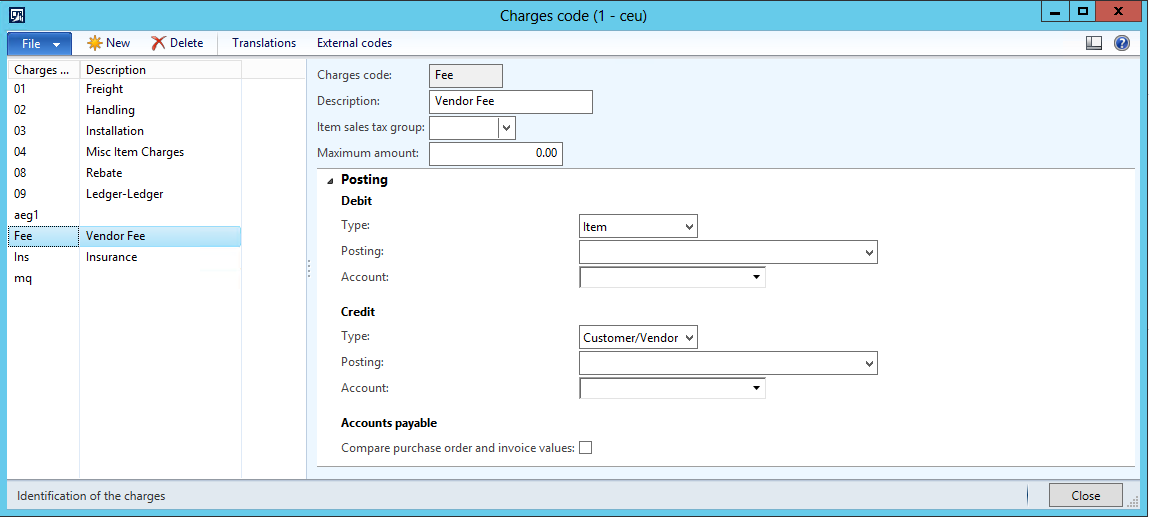The height and width of the screenshot is (517, 1149).
Task: Click the New record toolbar icon
Action: tap(96, 43)
